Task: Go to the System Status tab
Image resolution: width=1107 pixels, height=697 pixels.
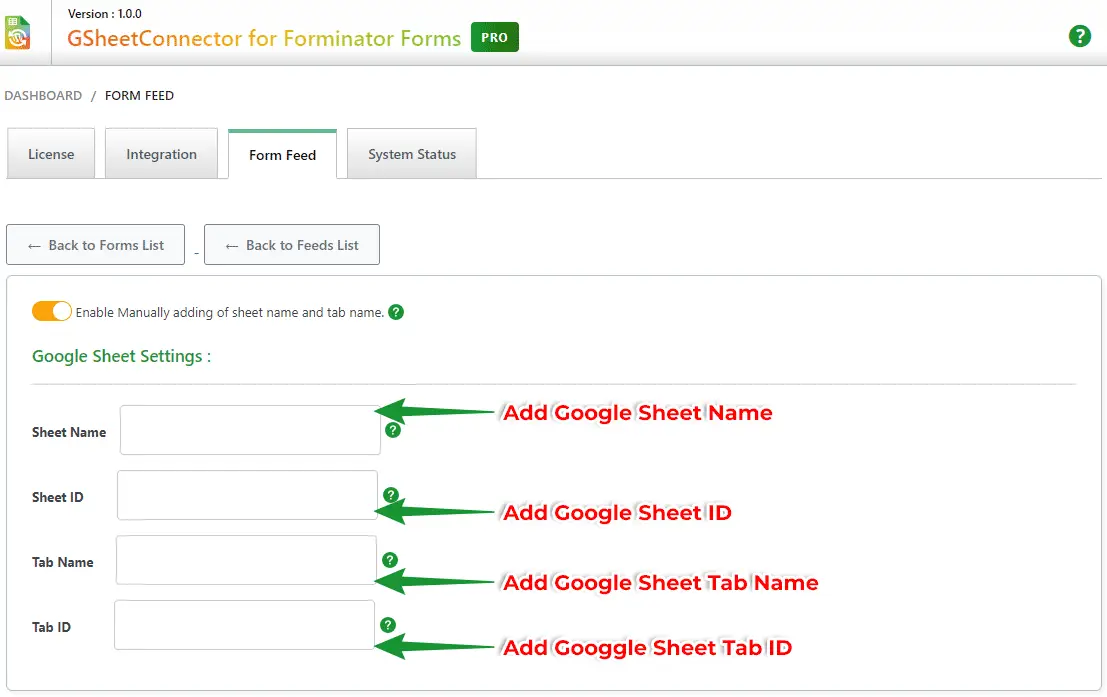Action: tap(411, 155)
